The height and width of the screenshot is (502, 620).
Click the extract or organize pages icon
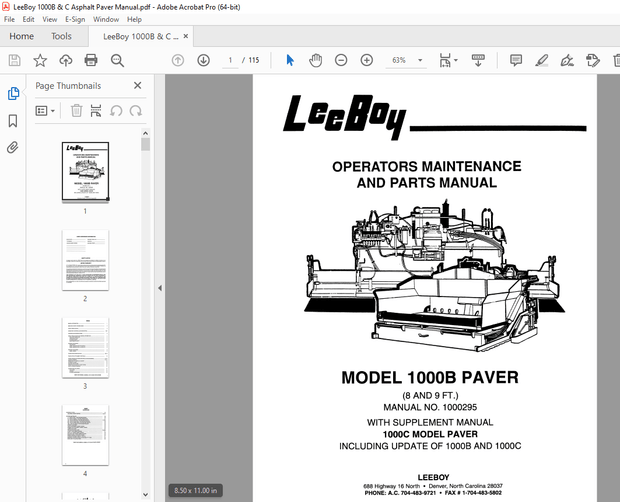pos(96,111)
